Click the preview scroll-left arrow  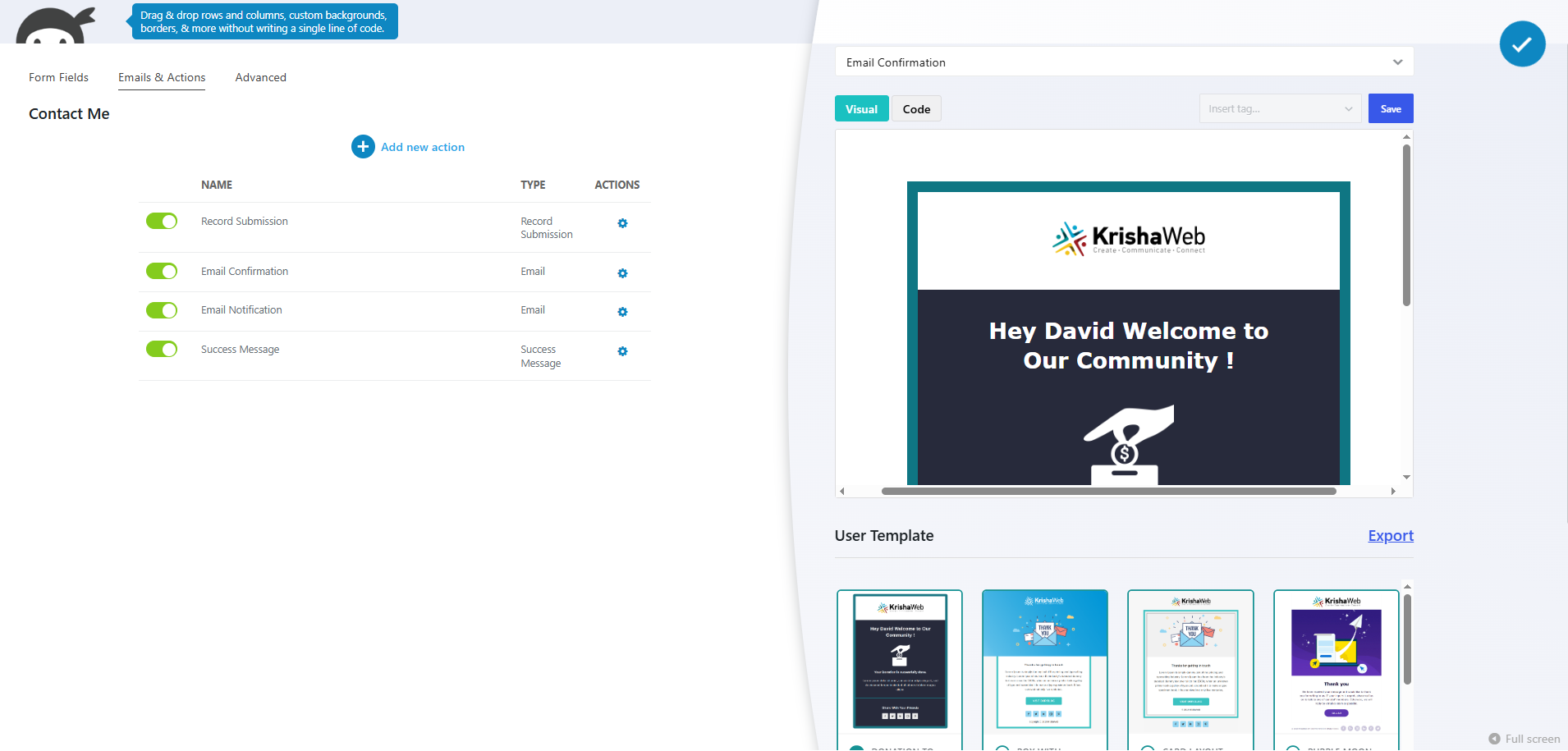842,491
